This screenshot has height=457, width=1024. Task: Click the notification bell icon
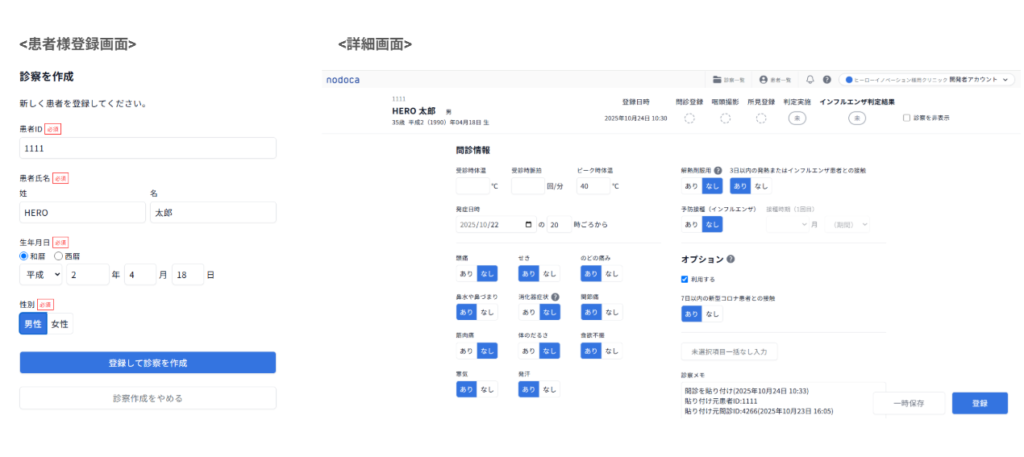click(810, 79)
